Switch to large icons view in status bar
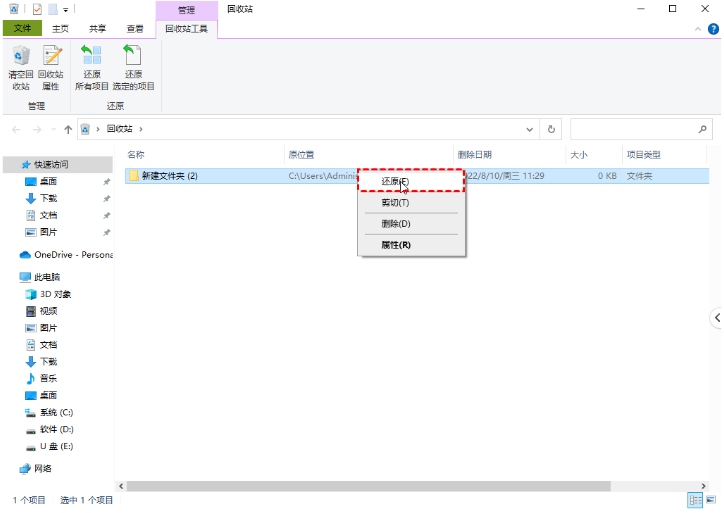Viewport: 724px width, 513px height. [711, 500]
